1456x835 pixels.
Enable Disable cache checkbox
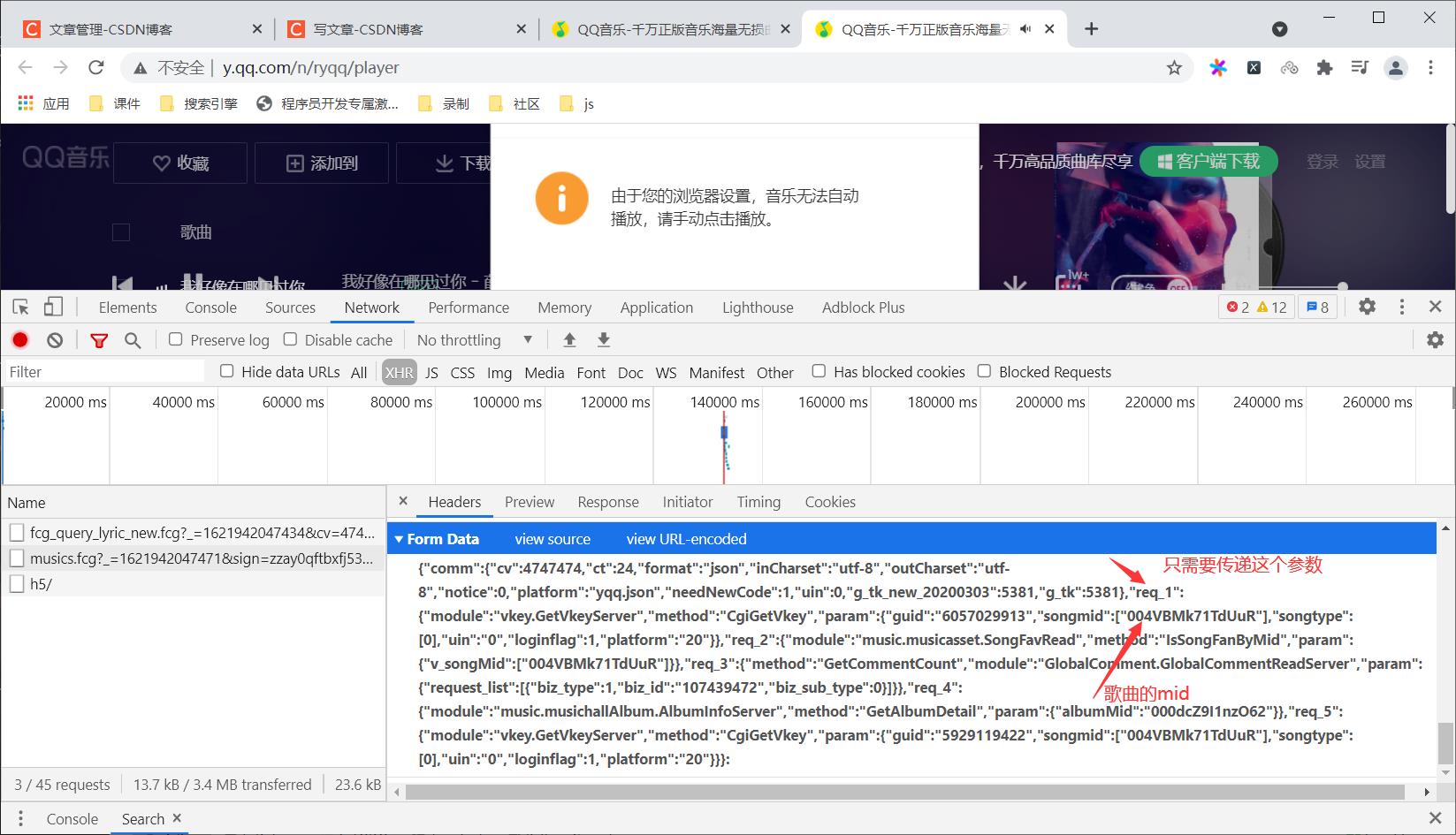point(290,339)
